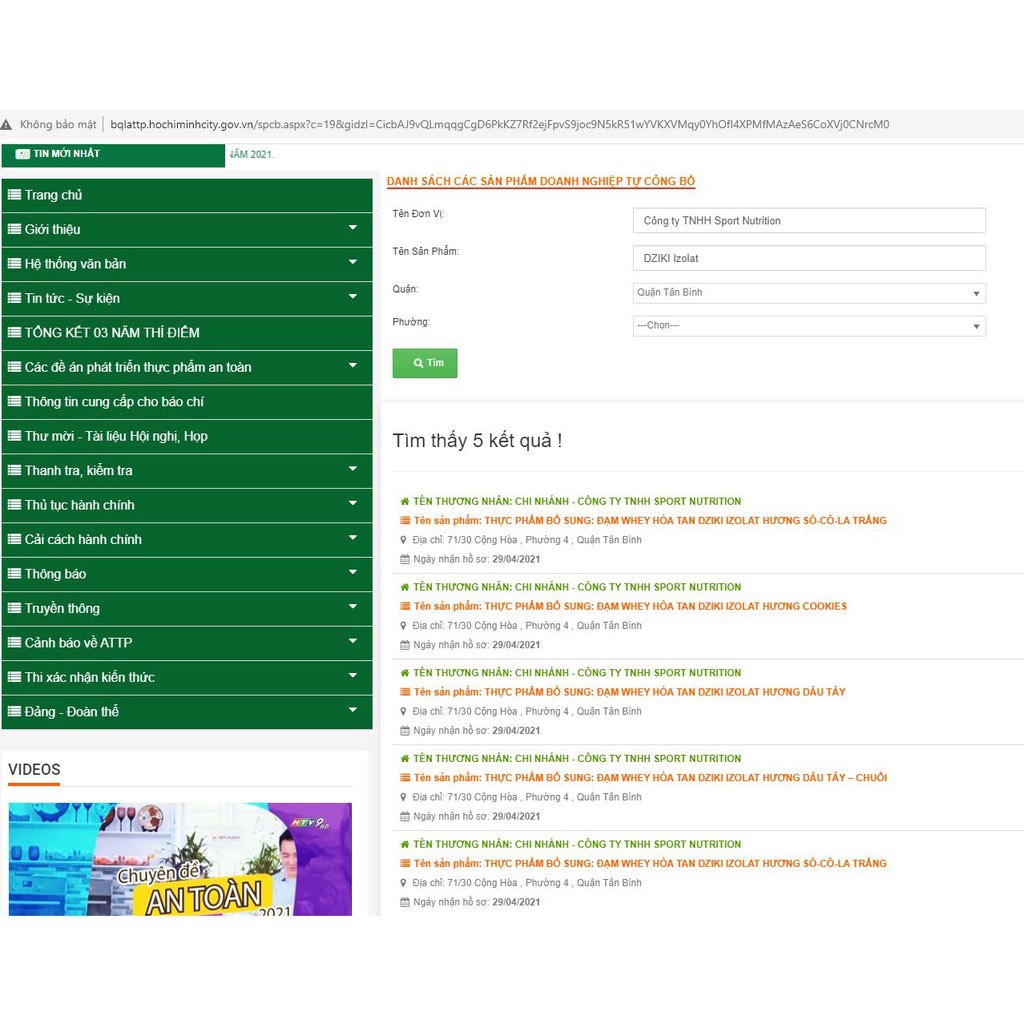Image resolution: width=1024 pixels, height=1024 pixels.
Task: Click the location pin icon in third result
Action: pyautogui.click(x=405, y=712)
